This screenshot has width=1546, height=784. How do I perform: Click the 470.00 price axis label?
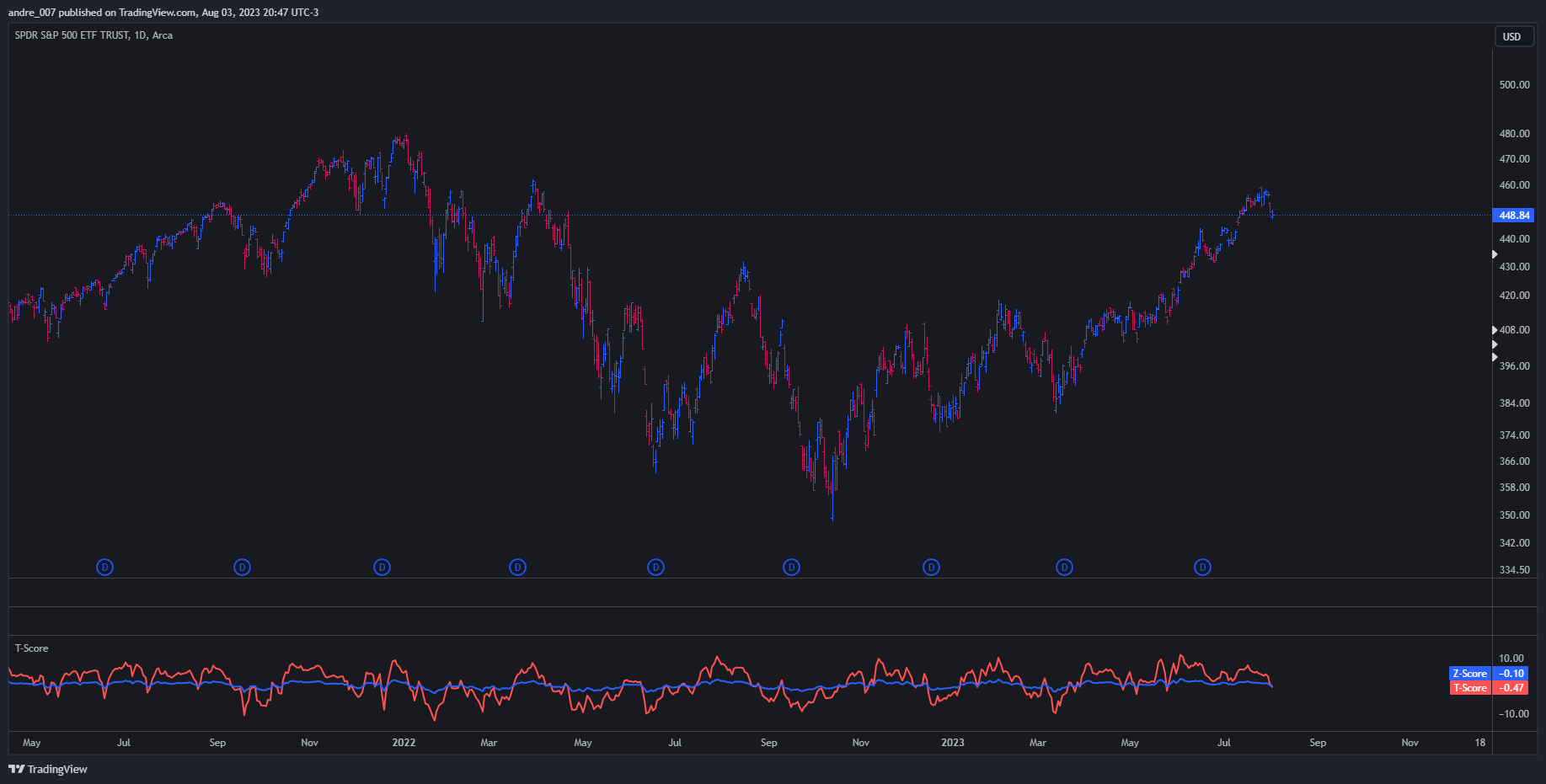[1514, 159]
